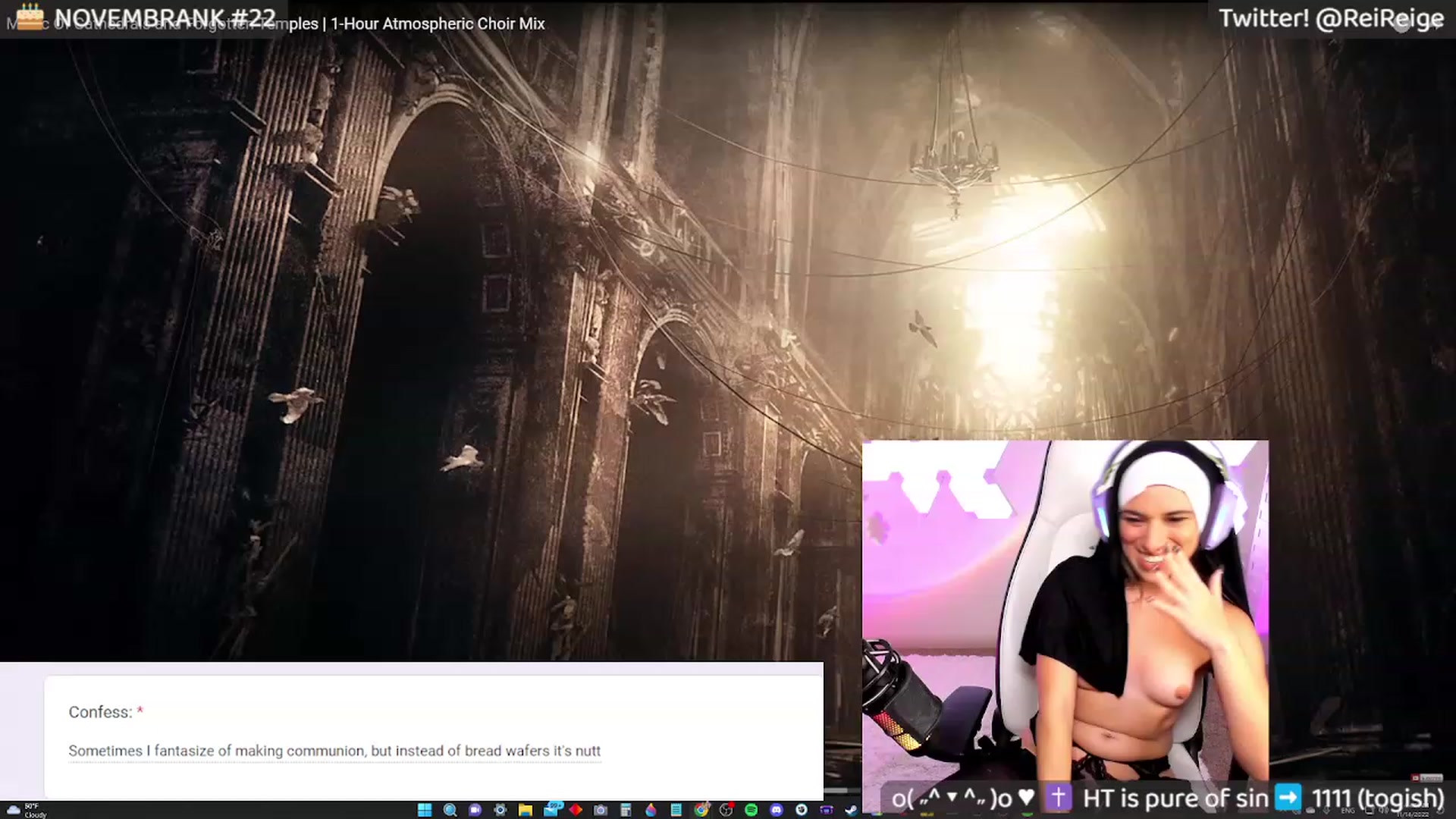Open Notepad from the taskbar
The height and width of the screenshot is (819, 1456).
(676, 810)
